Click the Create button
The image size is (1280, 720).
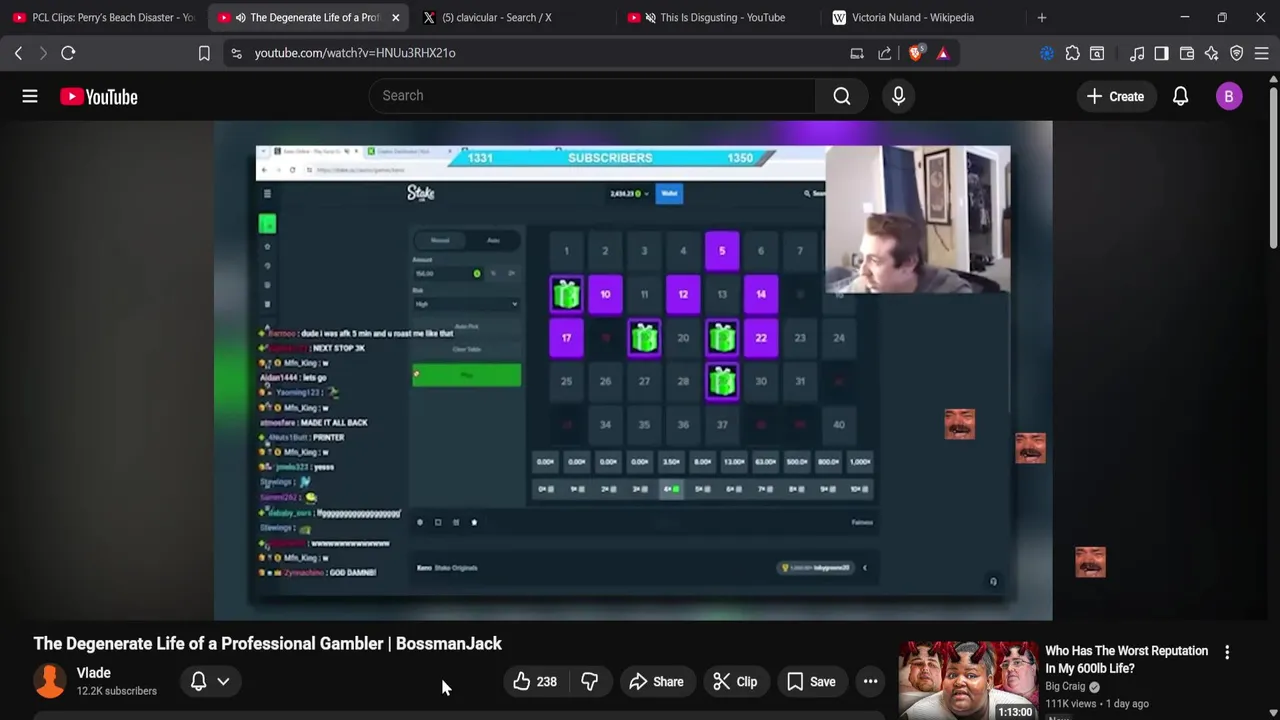click(1115, 96)
